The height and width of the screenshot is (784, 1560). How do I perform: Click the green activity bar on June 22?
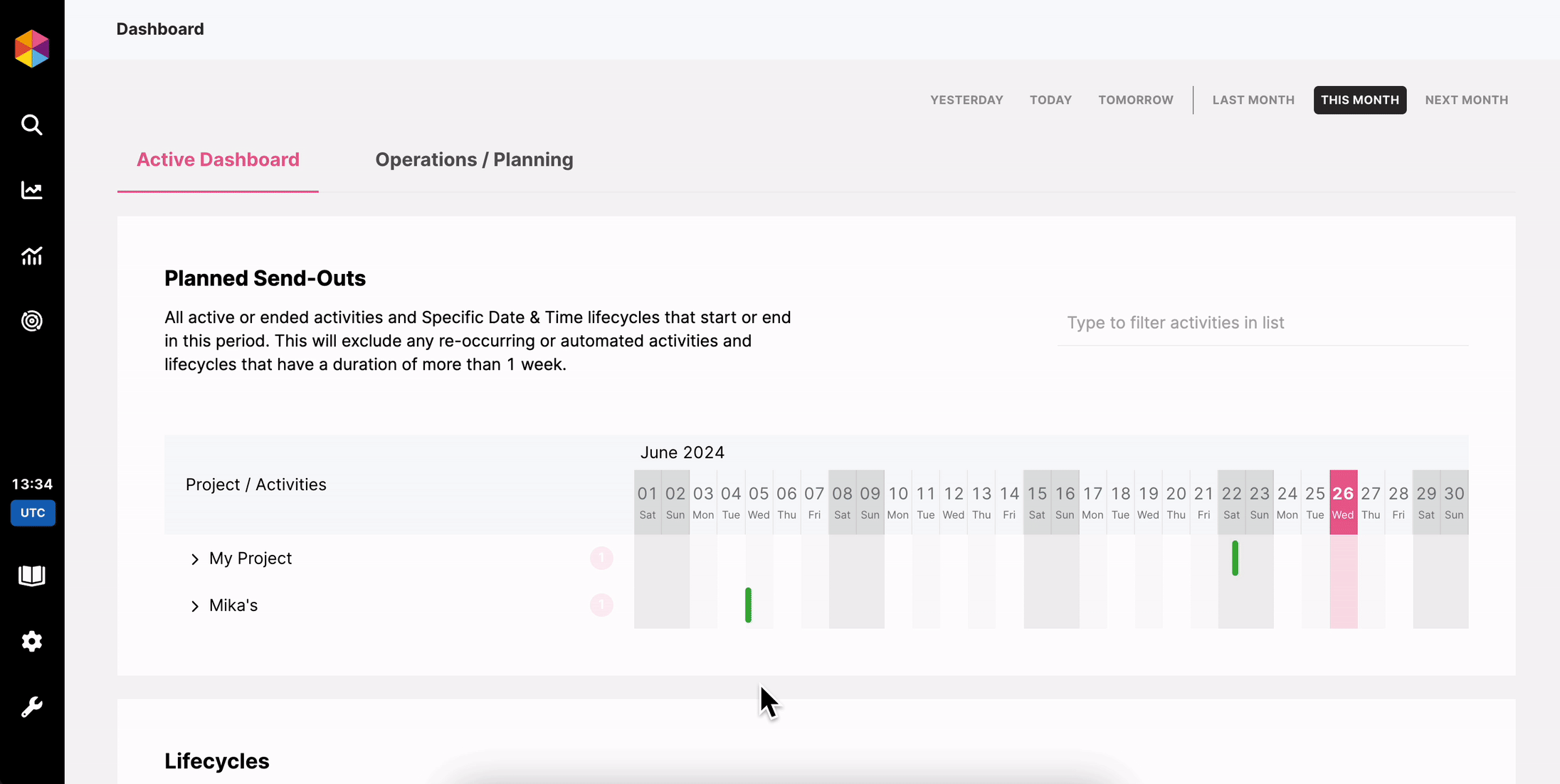tap(1235, 558)
